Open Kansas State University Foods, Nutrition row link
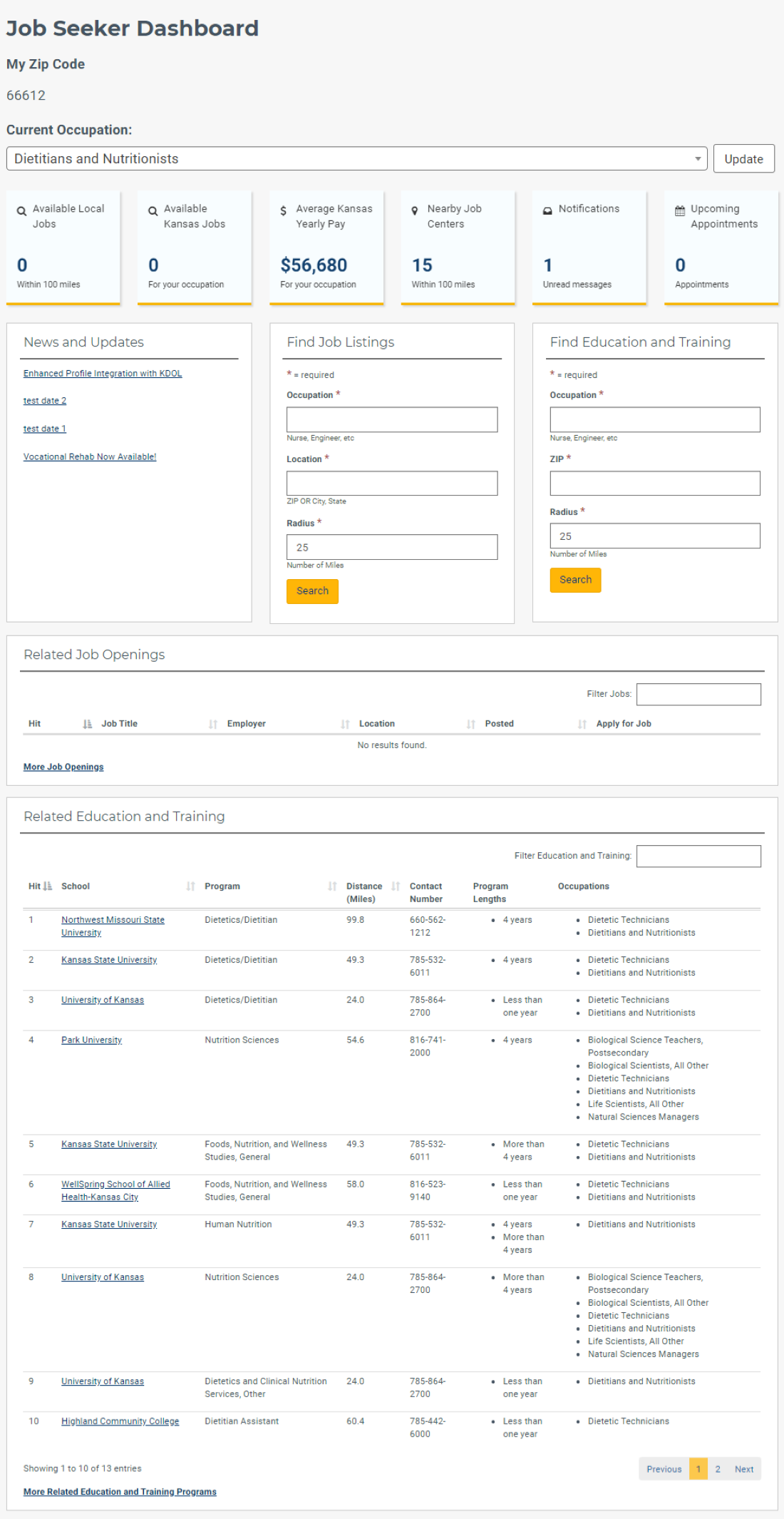 [109, 1144]
